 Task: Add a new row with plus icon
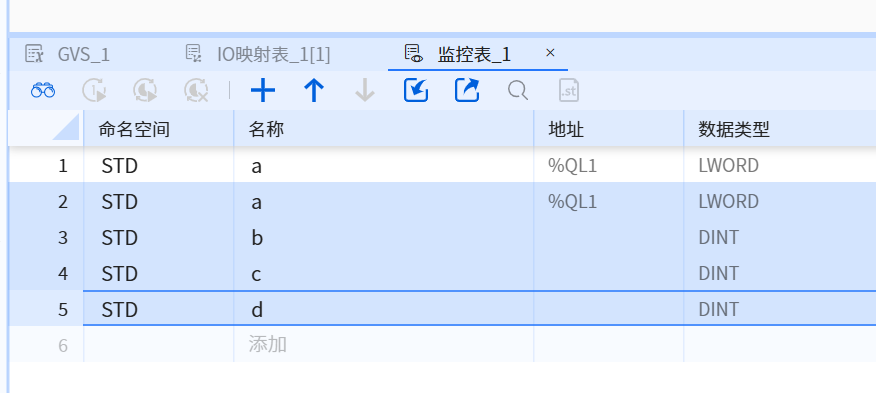263,90
